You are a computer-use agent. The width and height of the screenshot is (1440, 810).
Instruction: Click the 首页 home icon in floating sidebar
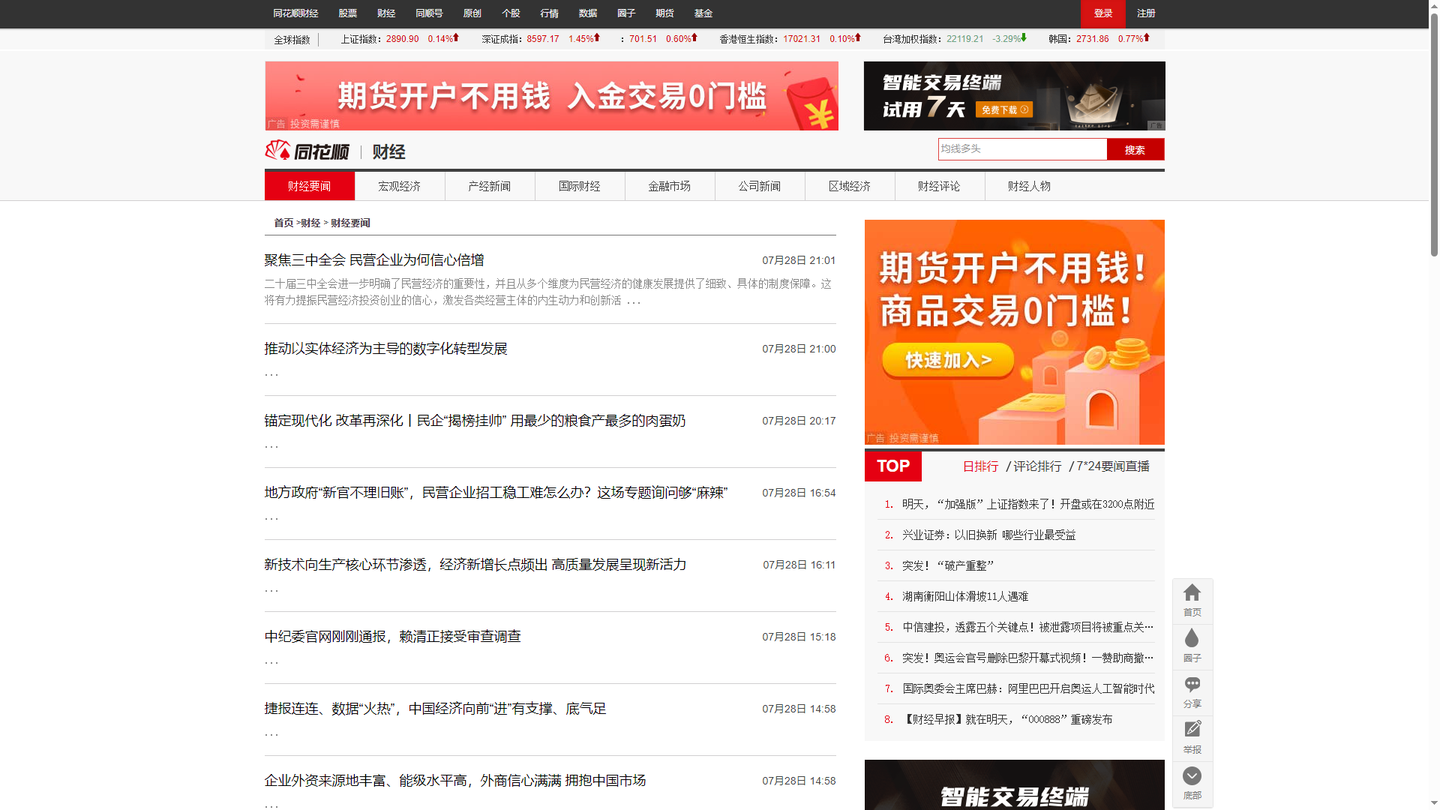click(x=1192, y=601)
